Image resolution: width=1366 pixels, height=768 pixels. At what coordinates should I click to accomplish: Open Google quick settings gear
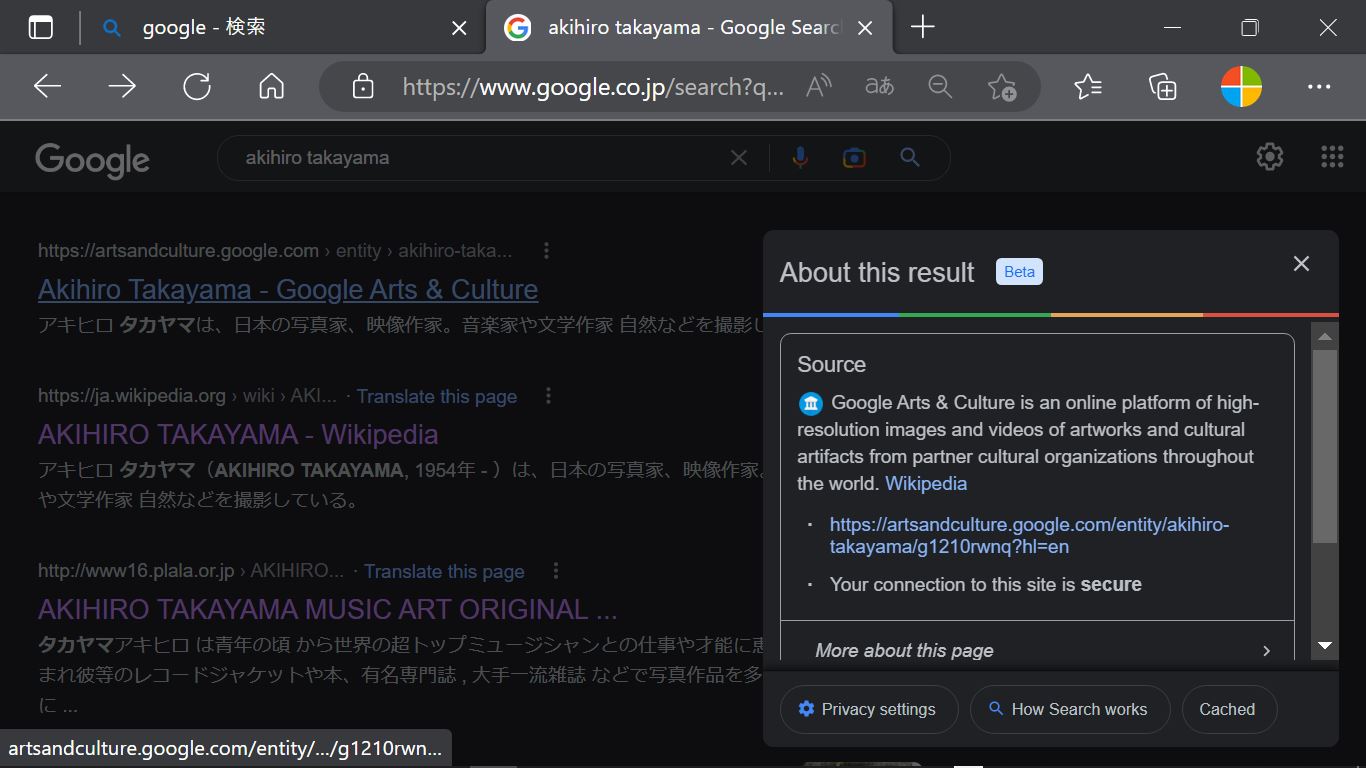tap(1270, 157)
